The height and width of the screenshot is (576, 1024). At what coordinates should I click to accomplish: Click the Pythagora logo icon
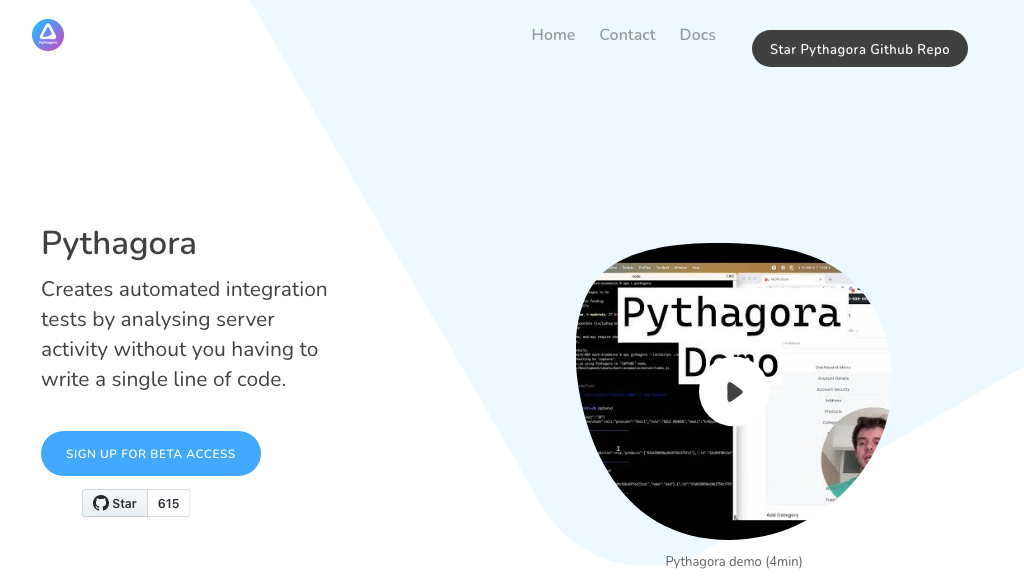tap(48, 35)
